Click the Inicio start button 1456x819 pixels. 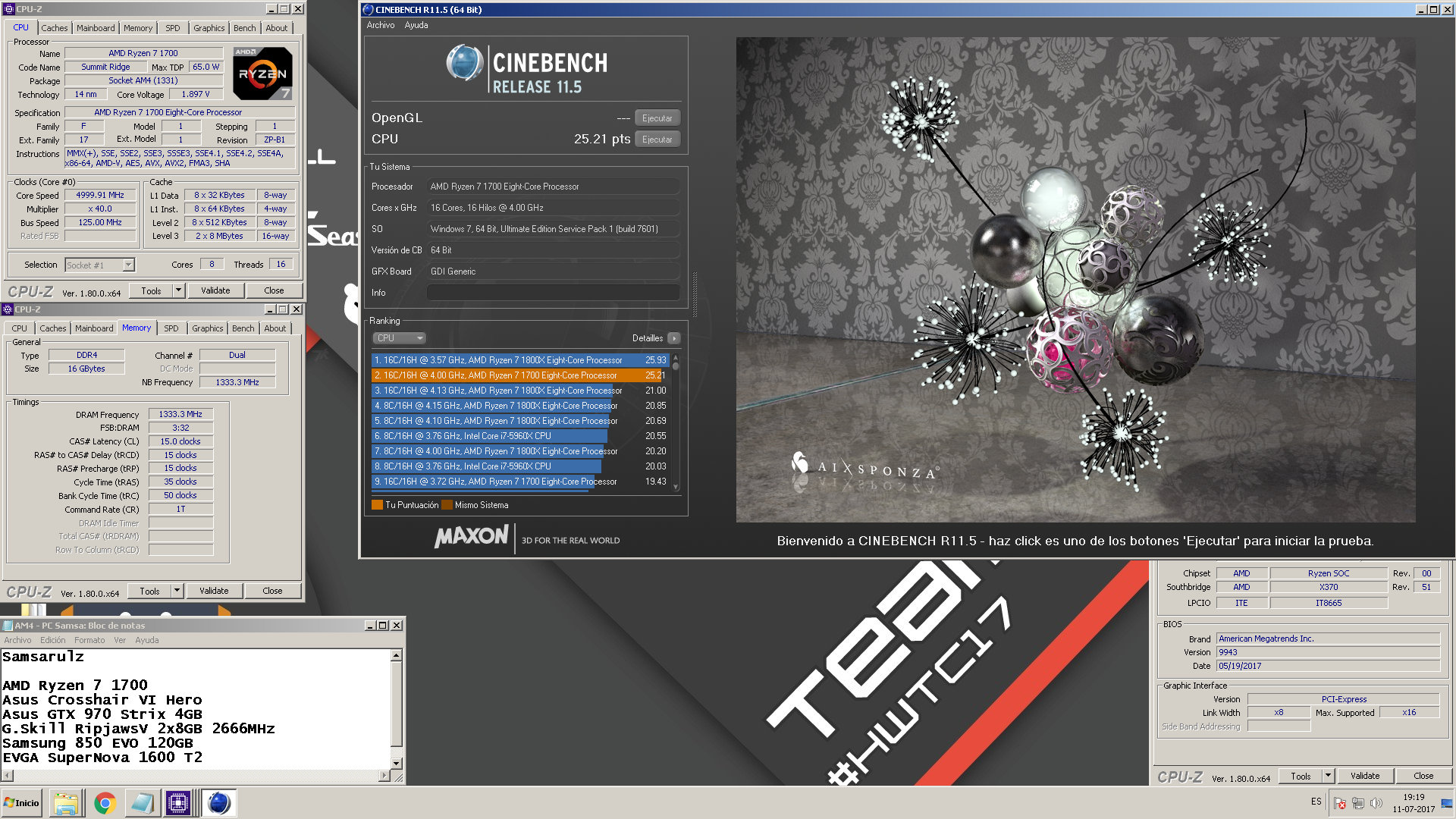click(22, 803)
